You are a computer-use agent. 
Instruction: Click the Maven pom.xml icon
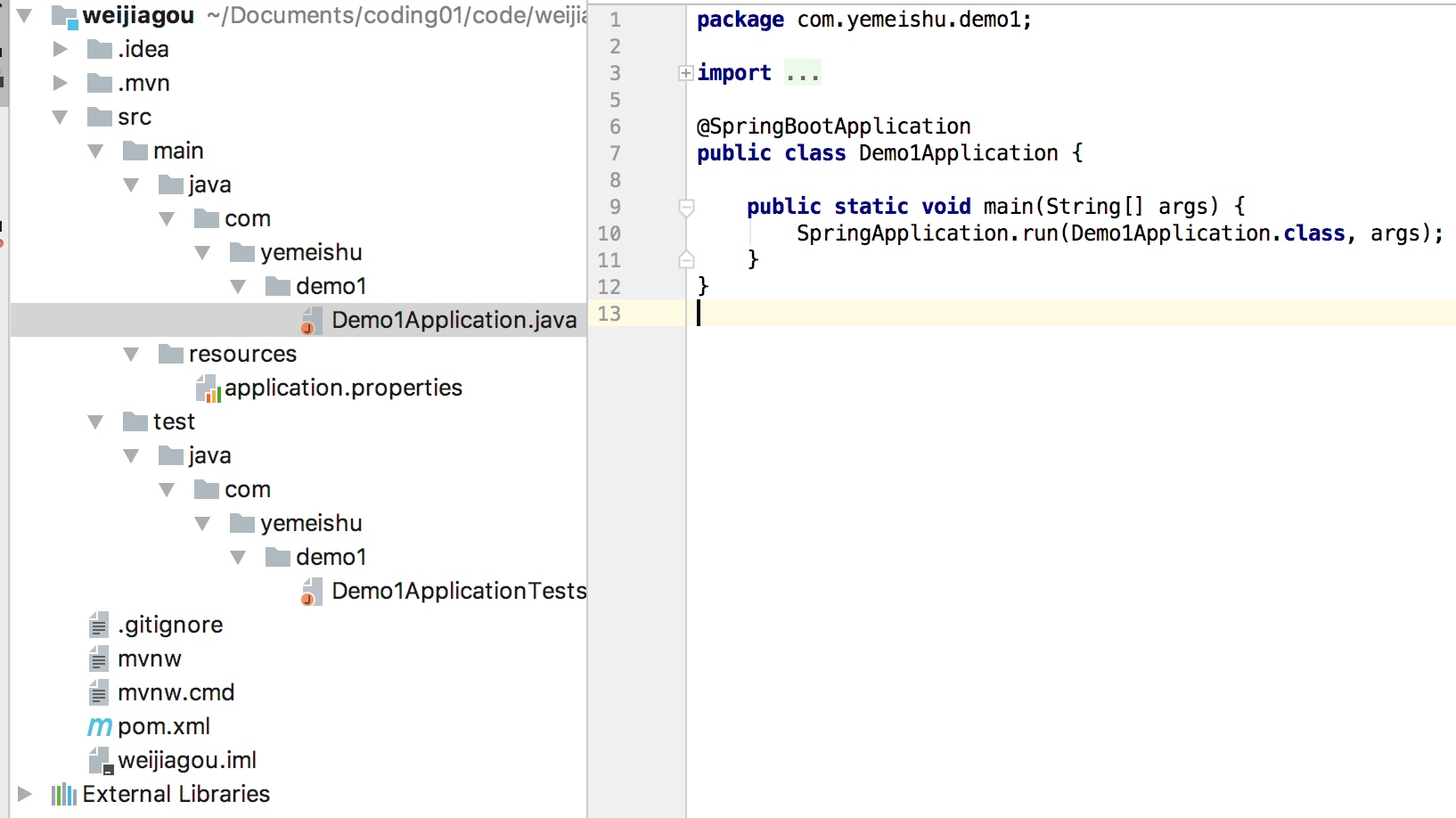pos(100,727)
